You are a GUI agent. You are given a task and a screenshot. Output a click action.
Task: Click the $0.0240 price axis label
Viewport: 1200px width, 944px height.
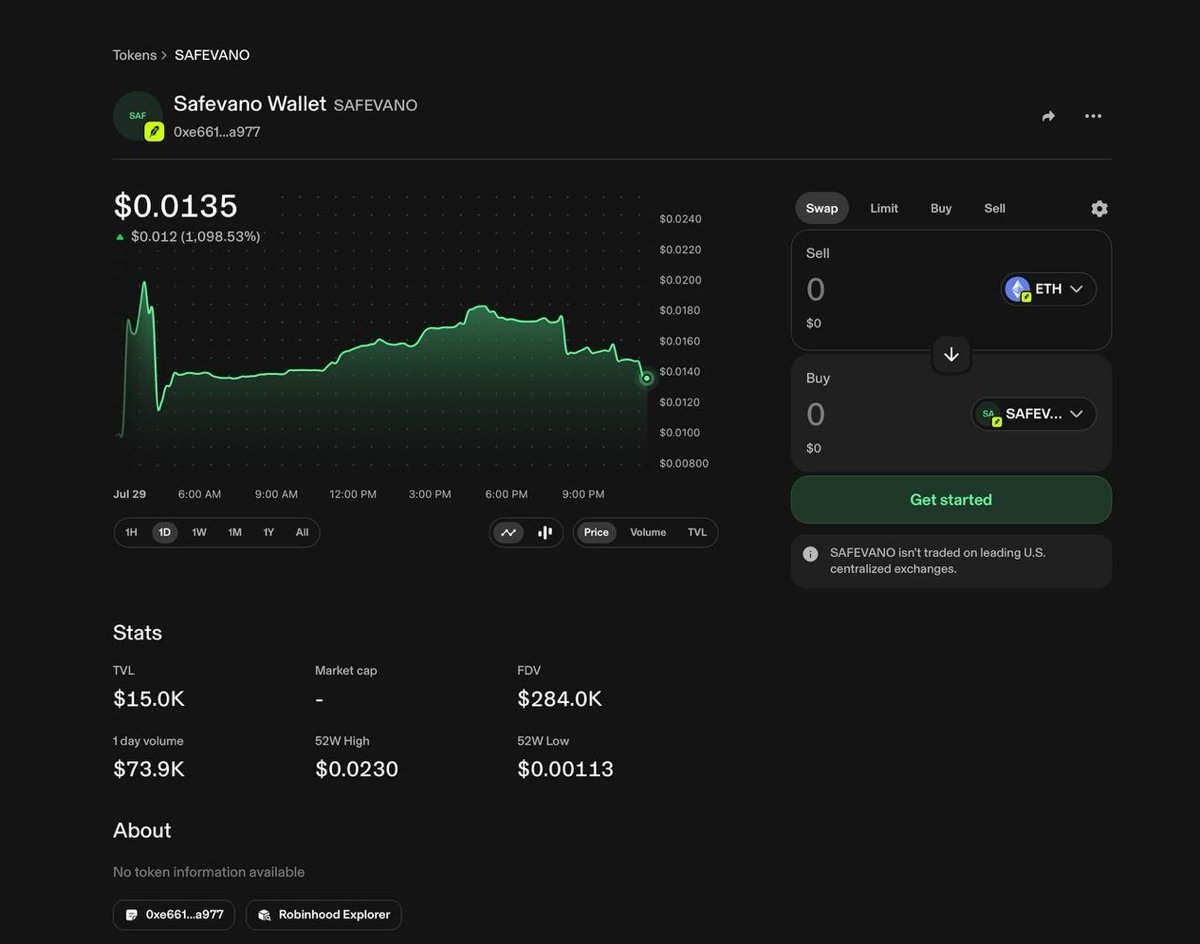tap(681, 219)
